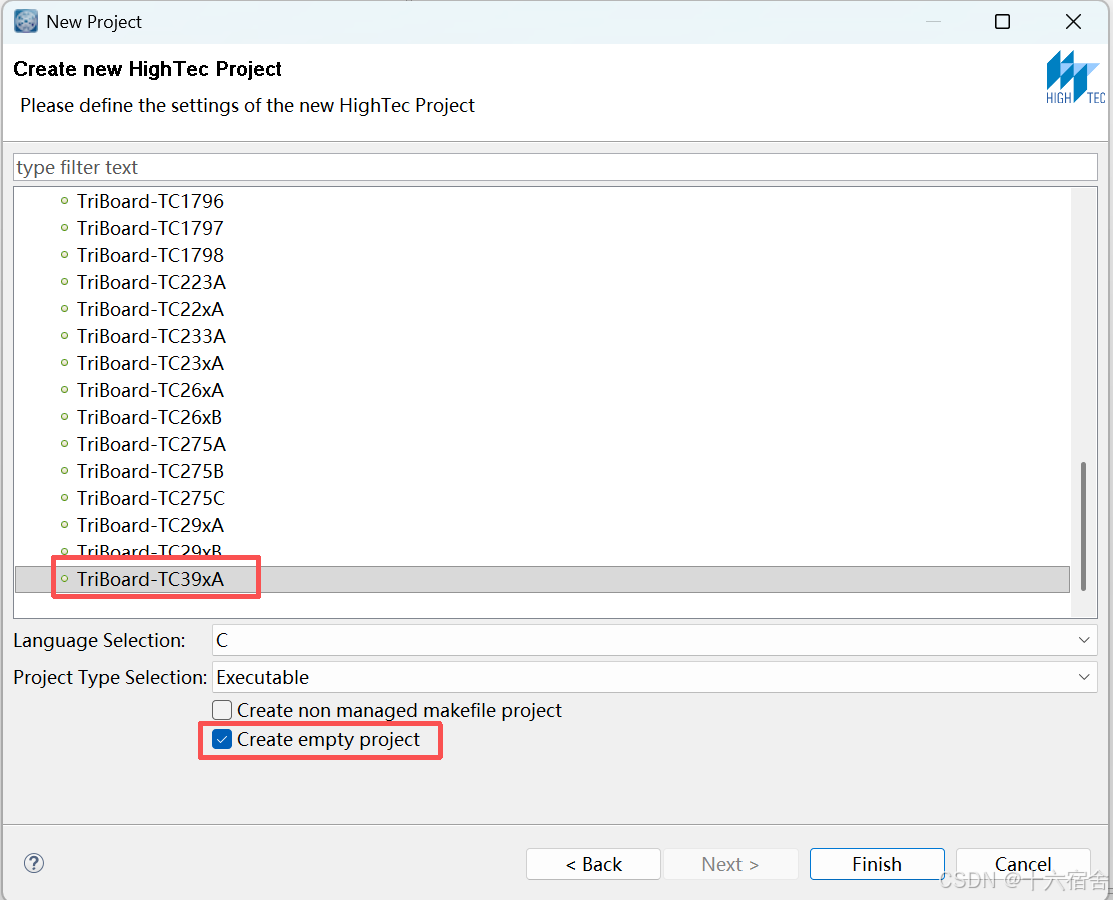Click the green bullet beside TriBoard-TC233A
Viewport: 1113px width, 900px height.
(65, 336)
